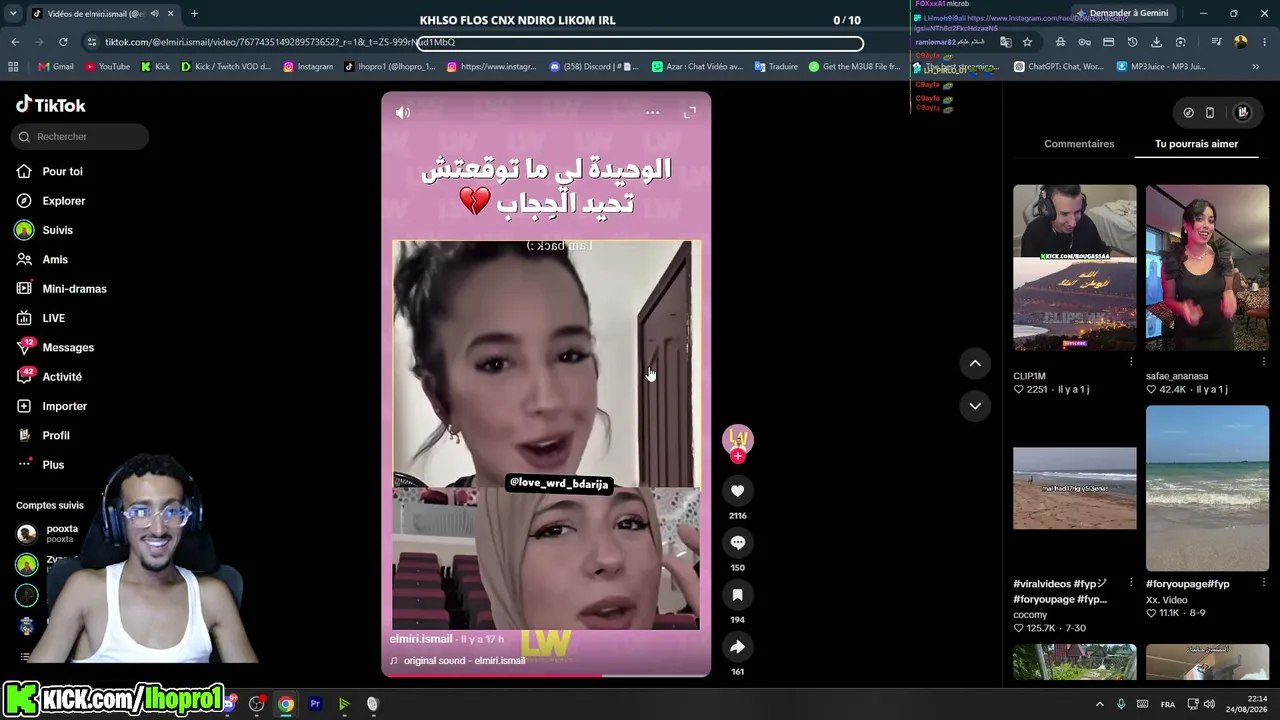The image size is (1280, 720).
Task: Mute the TikTok tab audio icon
Action: point(154,14)
